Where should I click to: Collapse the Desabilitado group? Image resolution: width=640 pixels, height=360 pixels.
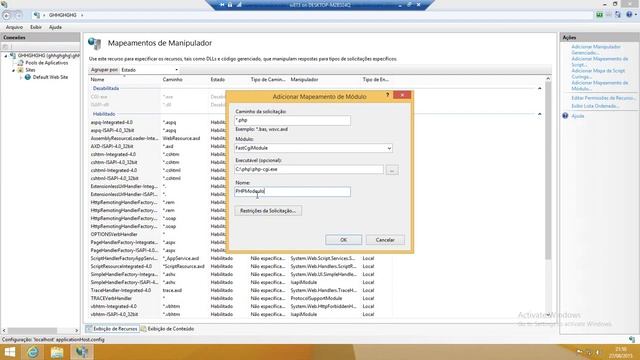540,88
